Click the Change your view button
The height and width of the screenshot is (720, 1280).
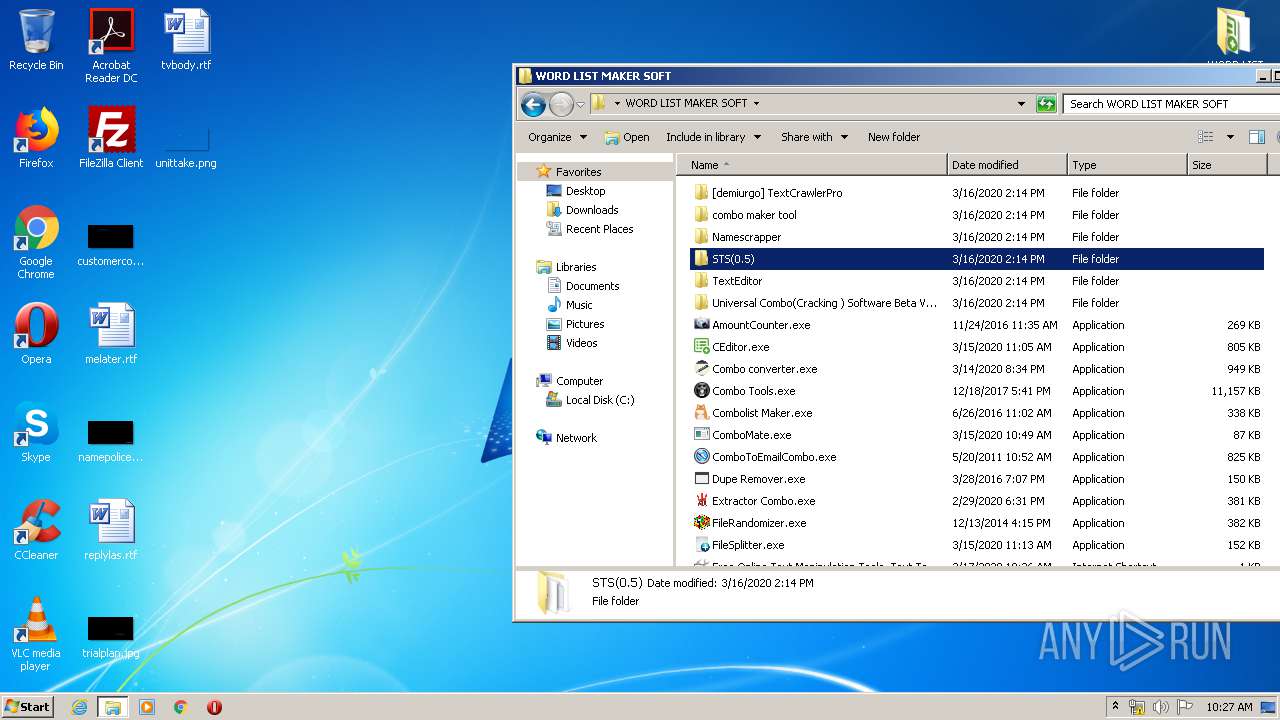1206,137
